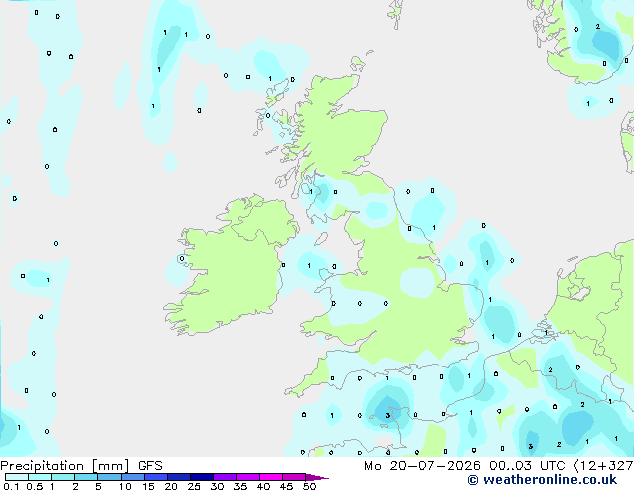This screenshot has width=634, height=490.
Task: Click the arrow tip beyond the 50 mark
Action: point(317,477)
